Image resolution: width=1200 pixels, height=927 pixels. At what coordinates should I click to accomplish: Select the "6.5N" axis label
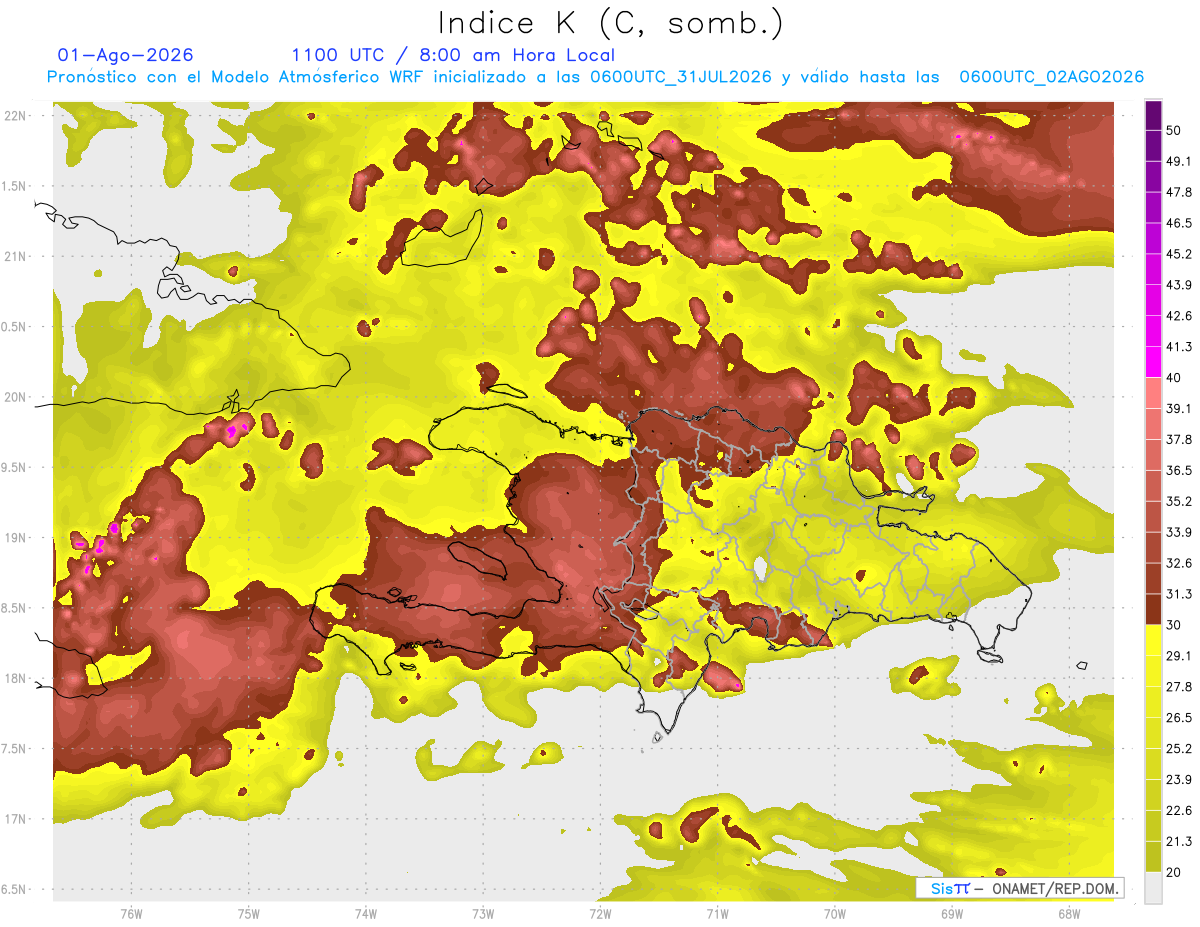tap(15, 890)
